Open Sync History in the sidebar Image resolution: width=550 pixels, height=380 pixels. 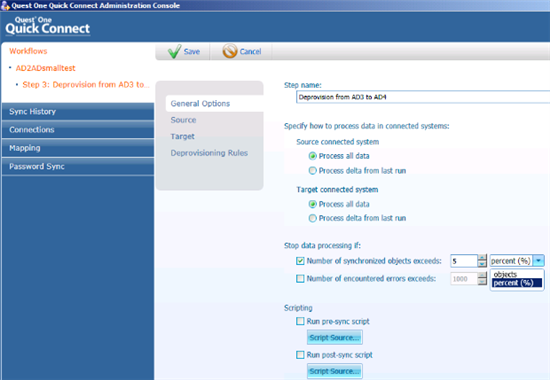78,112
